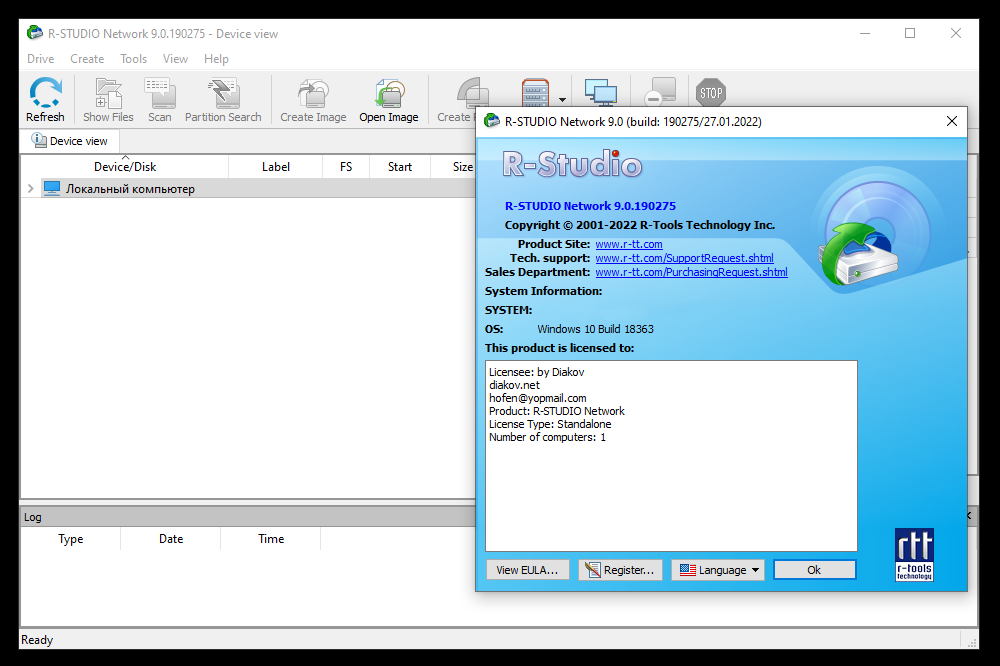Open the PurchasingRequest.shtml sales link
Image resolution: width=1000 pixels, height=666 pixels.
[691, 272]
